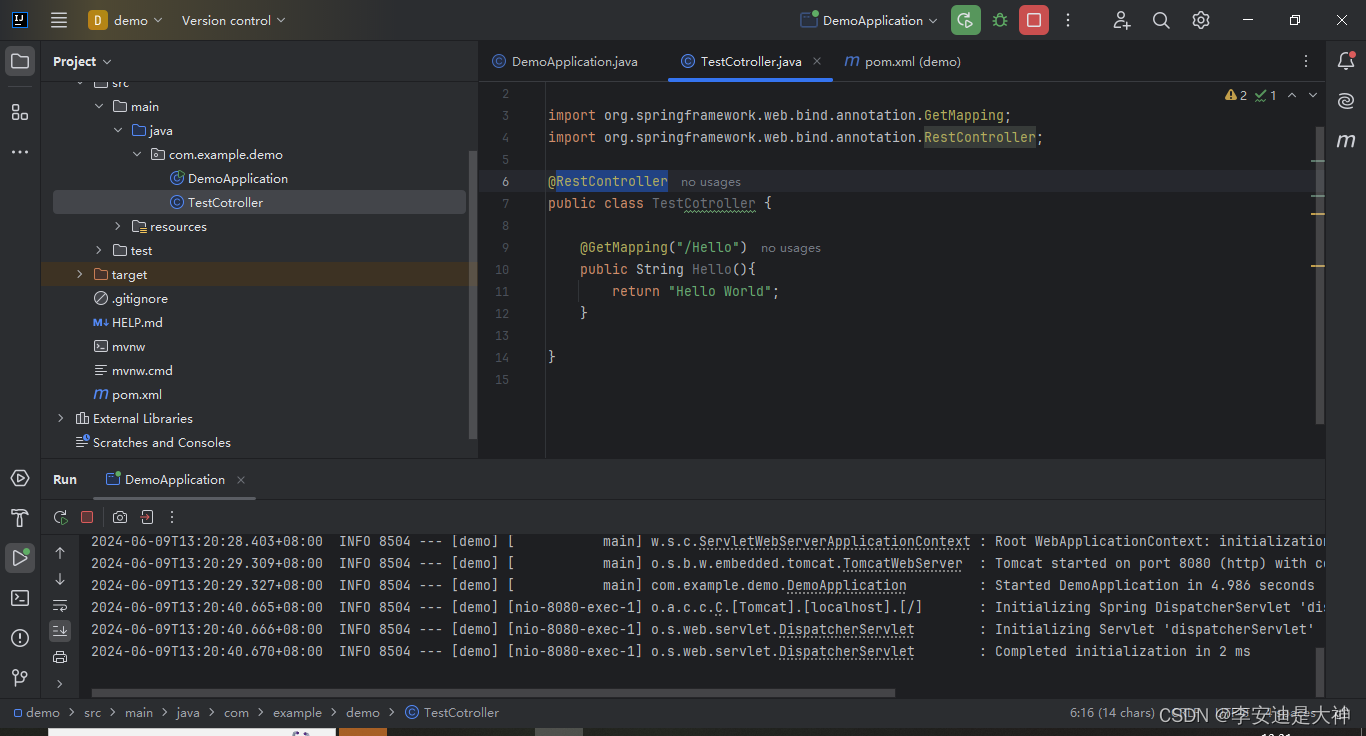Rerun the app from the Run panel toolbar

click(x=61, y=517)
